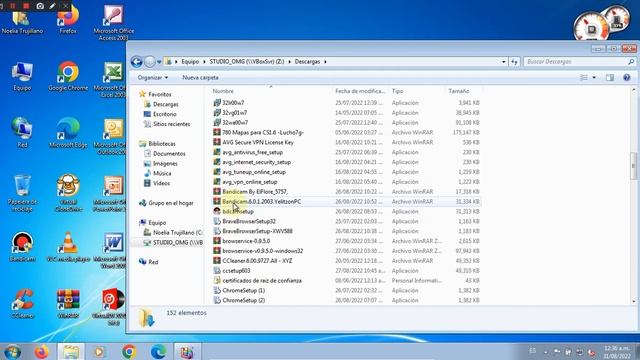Open the Red desktop icon

tap(22, 133)
